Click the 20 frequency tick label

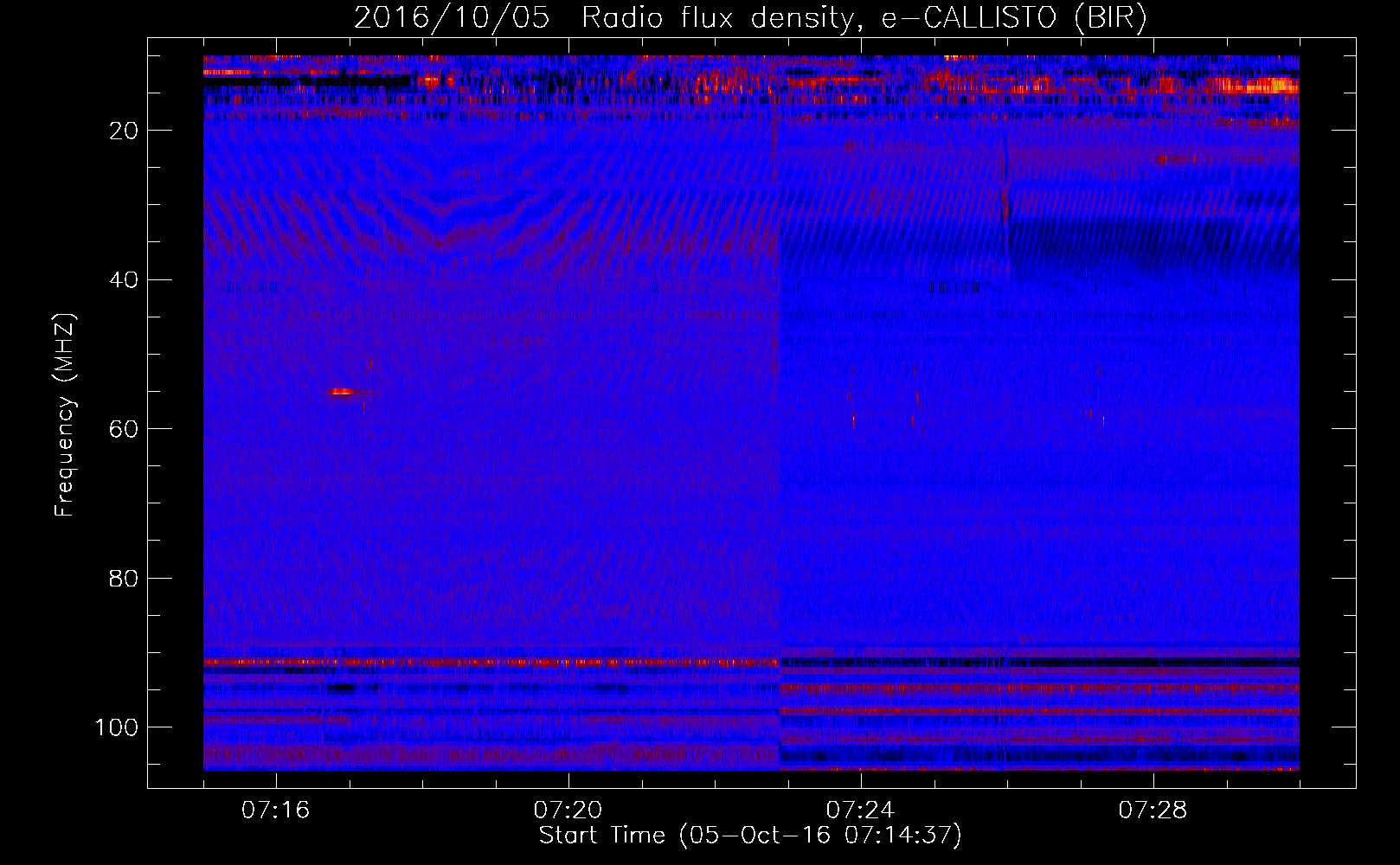125,131
